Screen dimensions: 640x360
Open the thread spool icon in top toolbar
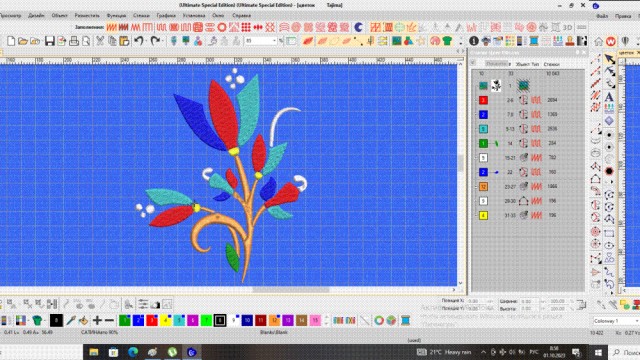pyautogui.click(x=534, y=41)
